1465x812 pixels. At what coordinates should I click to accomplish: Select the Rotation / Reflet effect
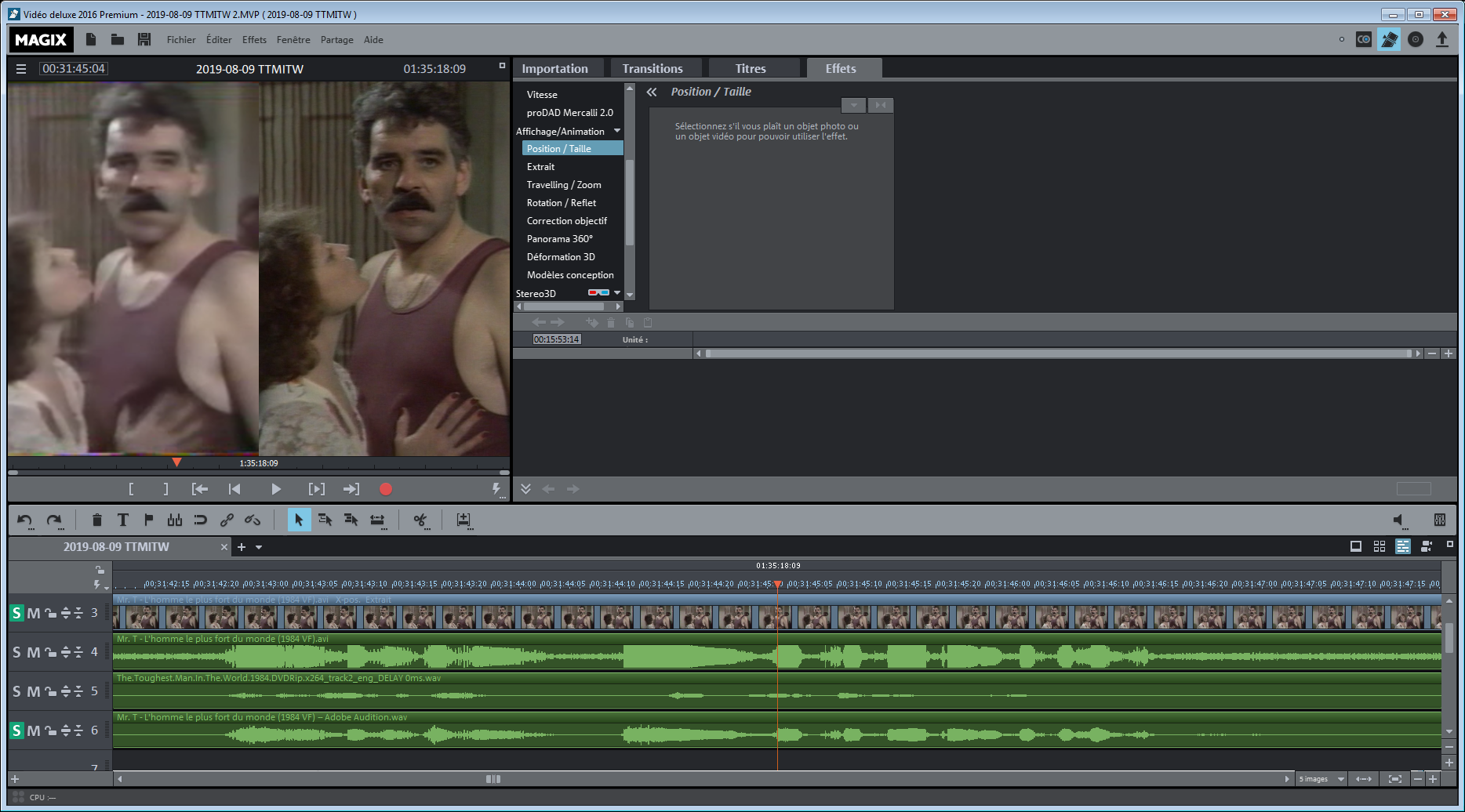[562, 203]
